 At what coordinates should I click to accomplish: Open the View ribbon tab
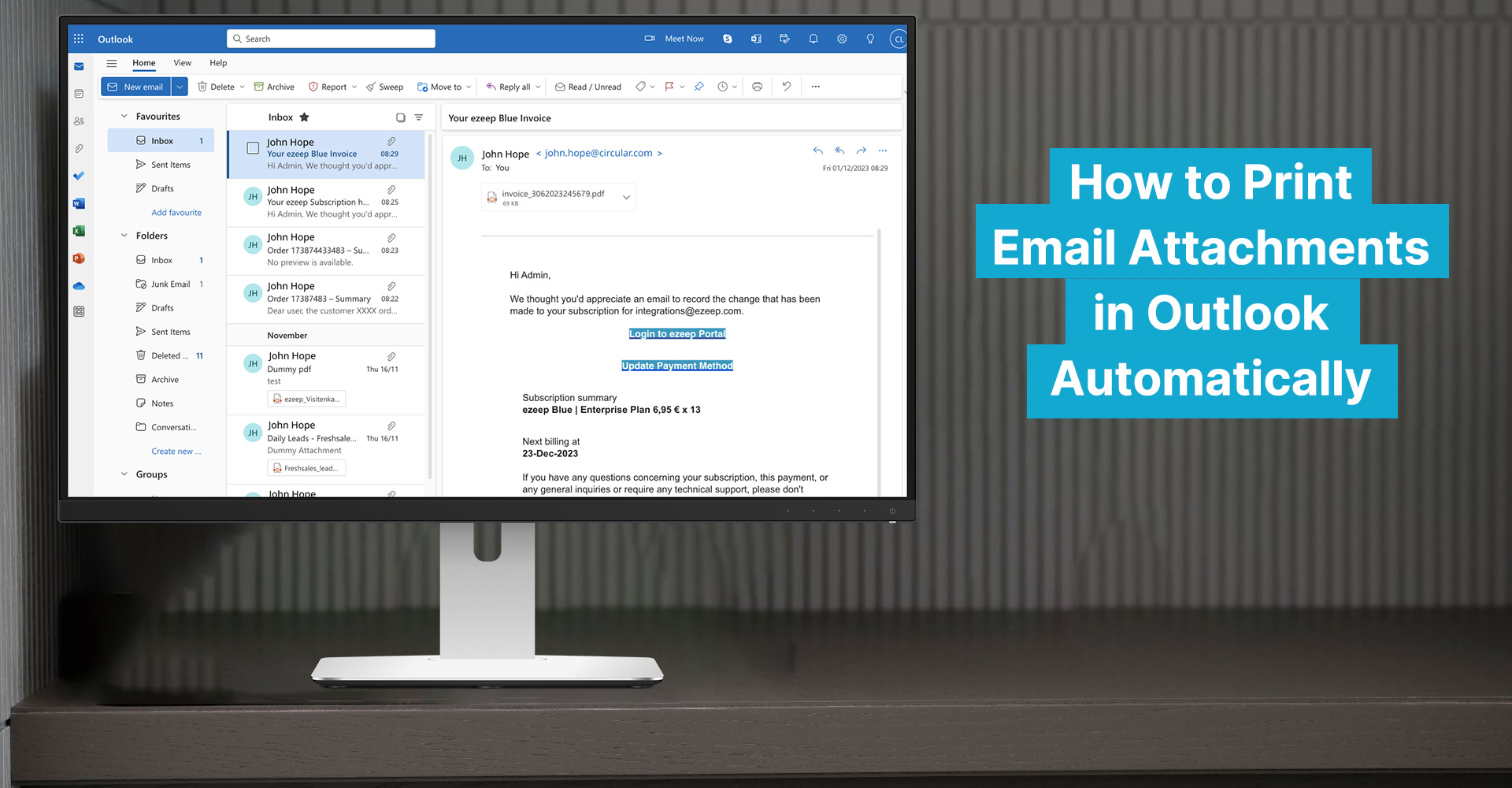coord(183,63)
